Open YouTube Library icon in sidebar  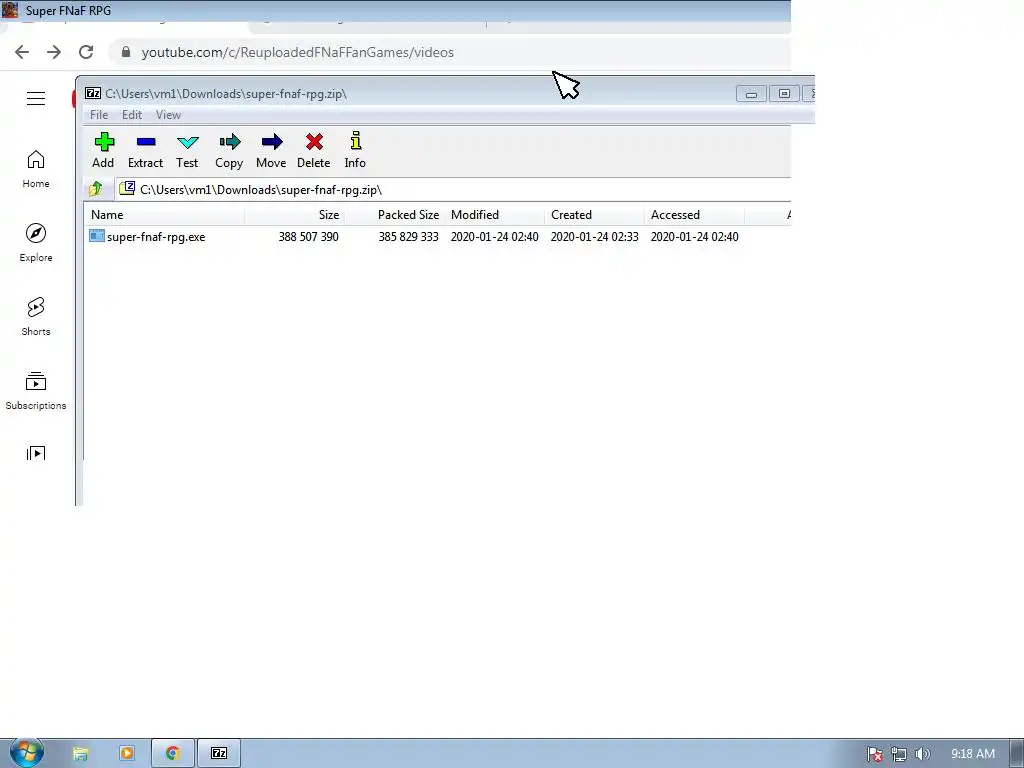point(36,453)
